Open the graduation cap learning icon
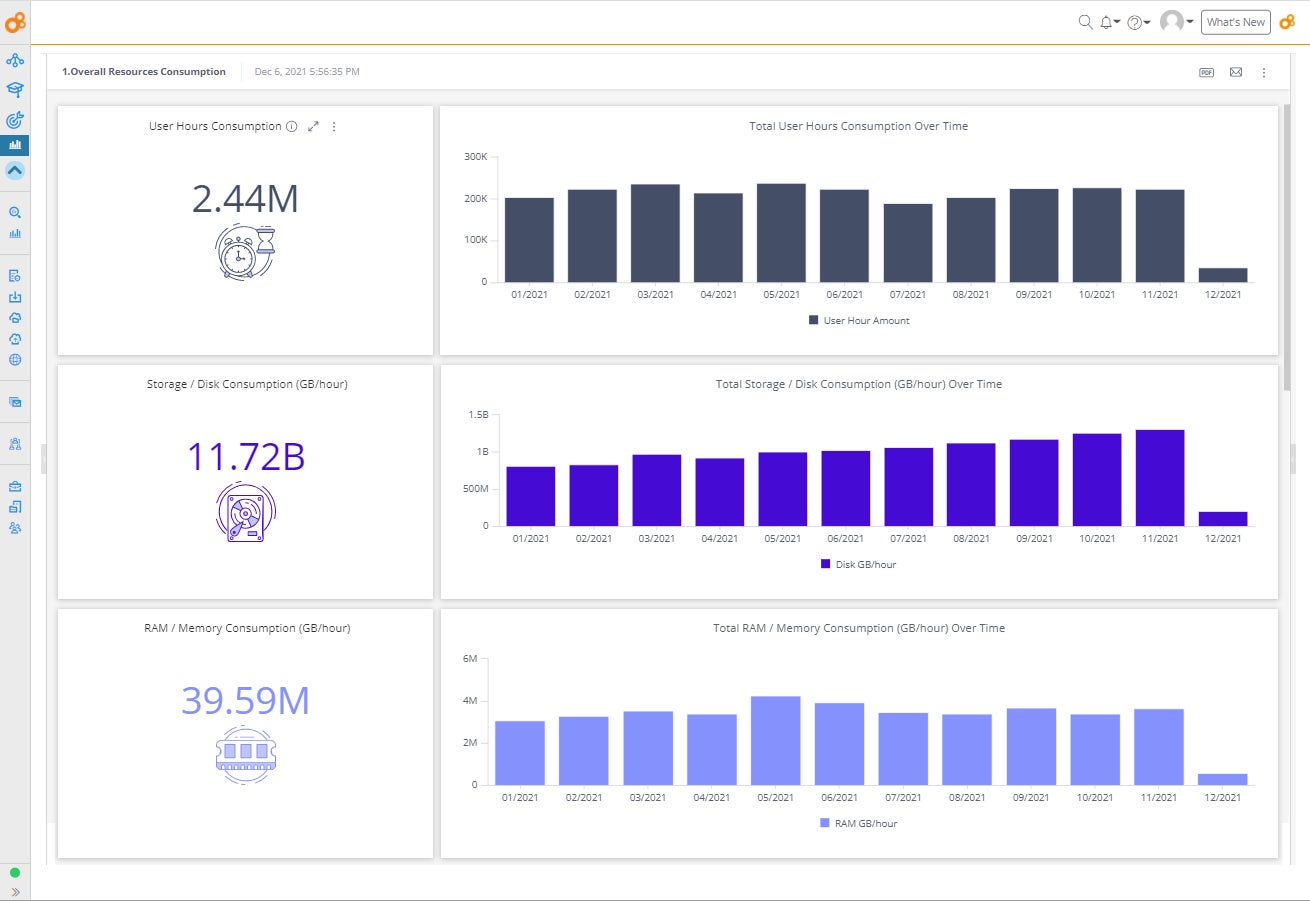This screenshot has height=901, width=1310. pyautogui.click(x=15, y=89)
